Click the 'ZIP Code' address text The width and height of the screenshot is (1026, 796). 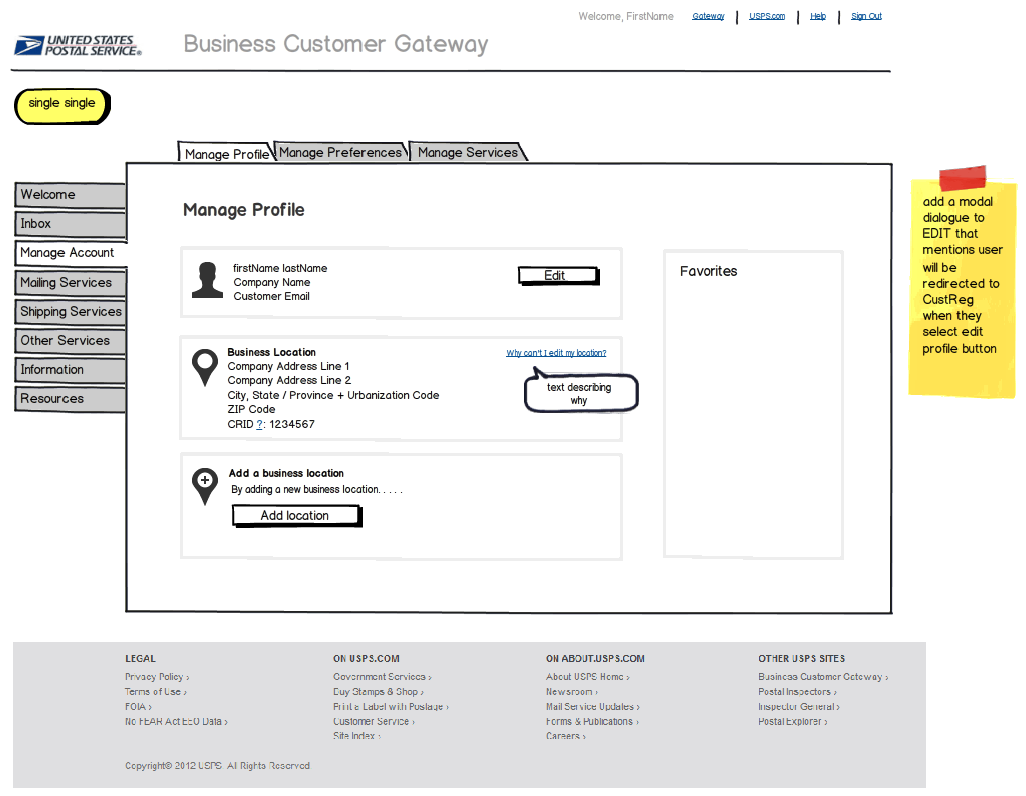coord(251,409)
